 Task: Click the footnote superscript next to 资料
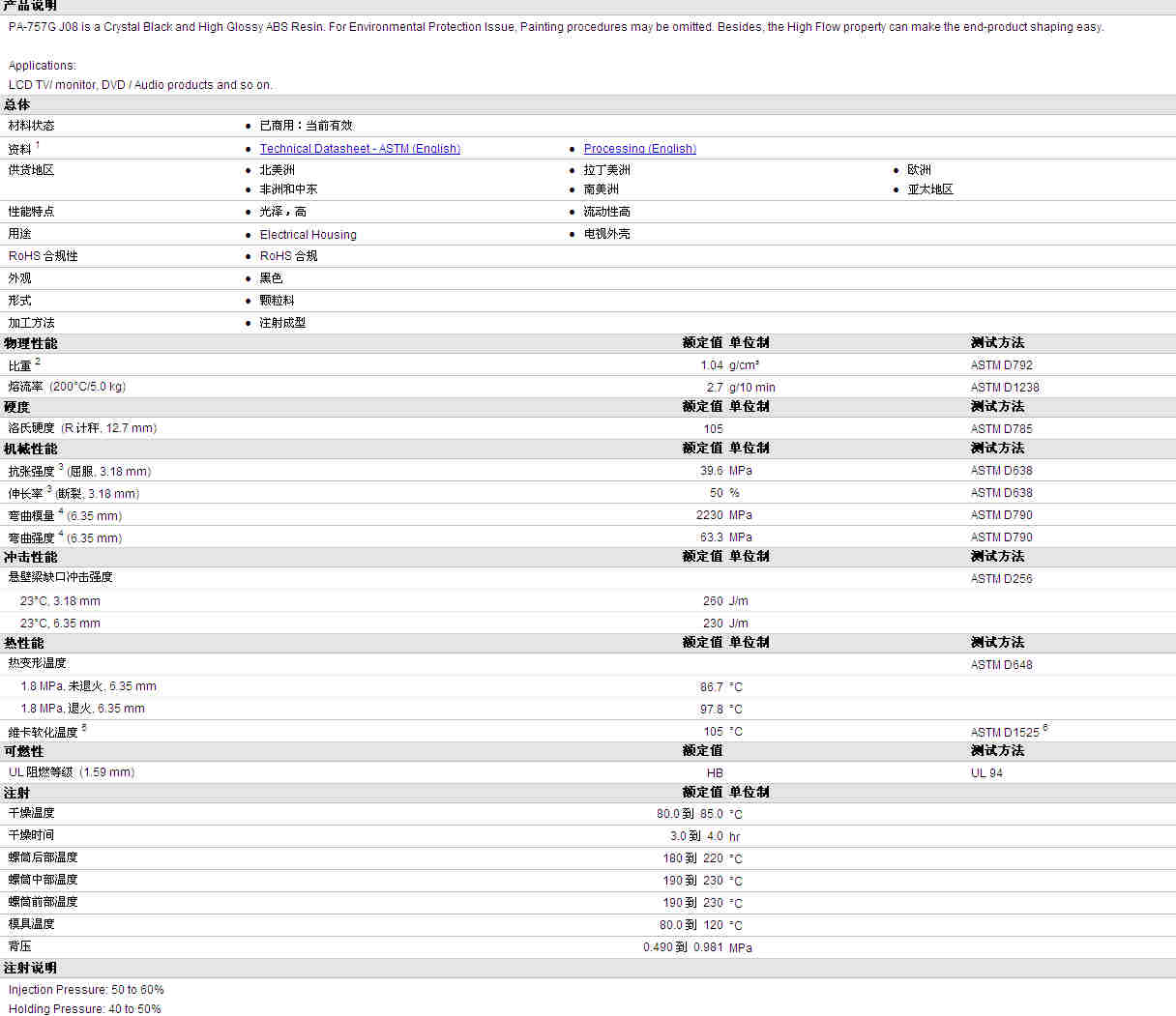click(x=38, y=145)
